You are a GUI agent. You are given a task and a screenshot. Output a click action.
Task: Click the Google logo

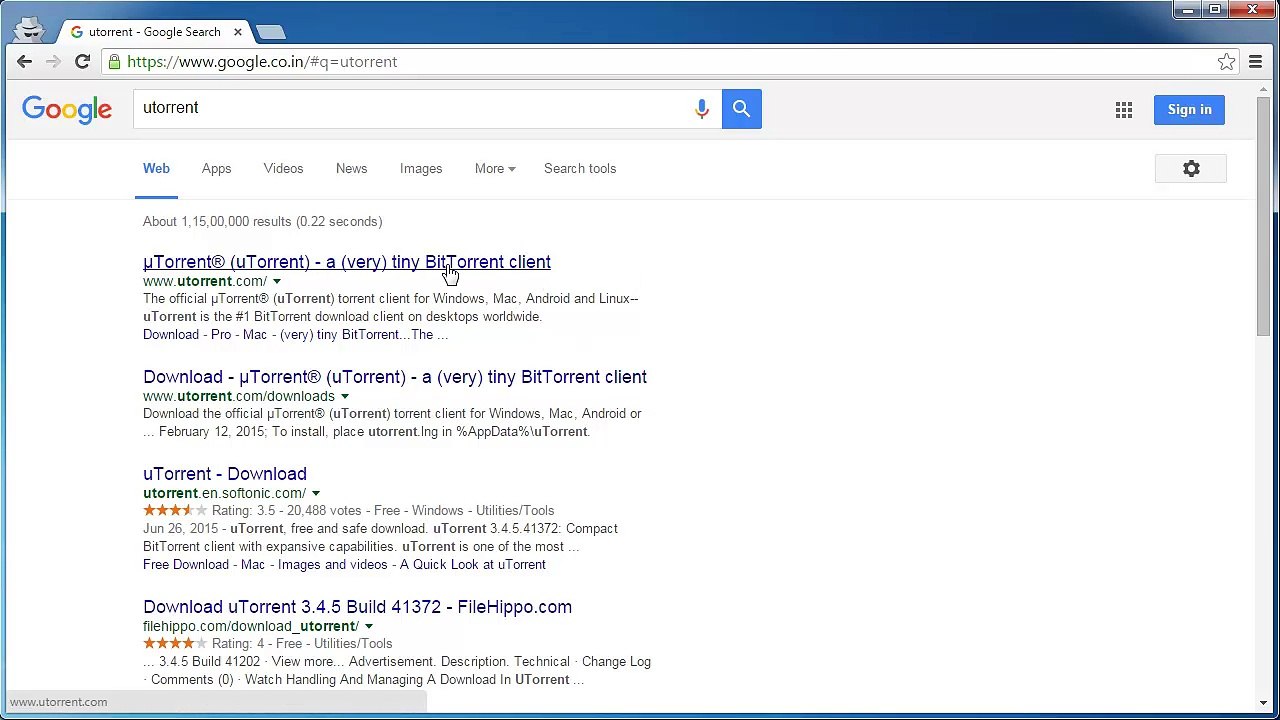[67, 110]
